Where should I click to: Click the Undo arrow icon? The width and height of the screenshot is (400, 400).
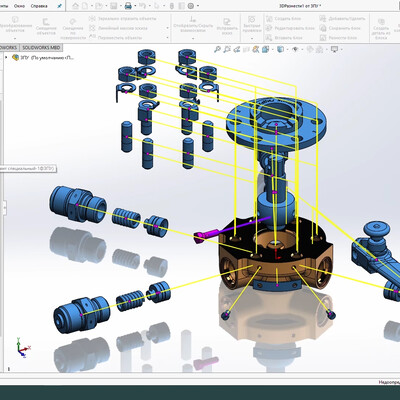coord(142,6)
